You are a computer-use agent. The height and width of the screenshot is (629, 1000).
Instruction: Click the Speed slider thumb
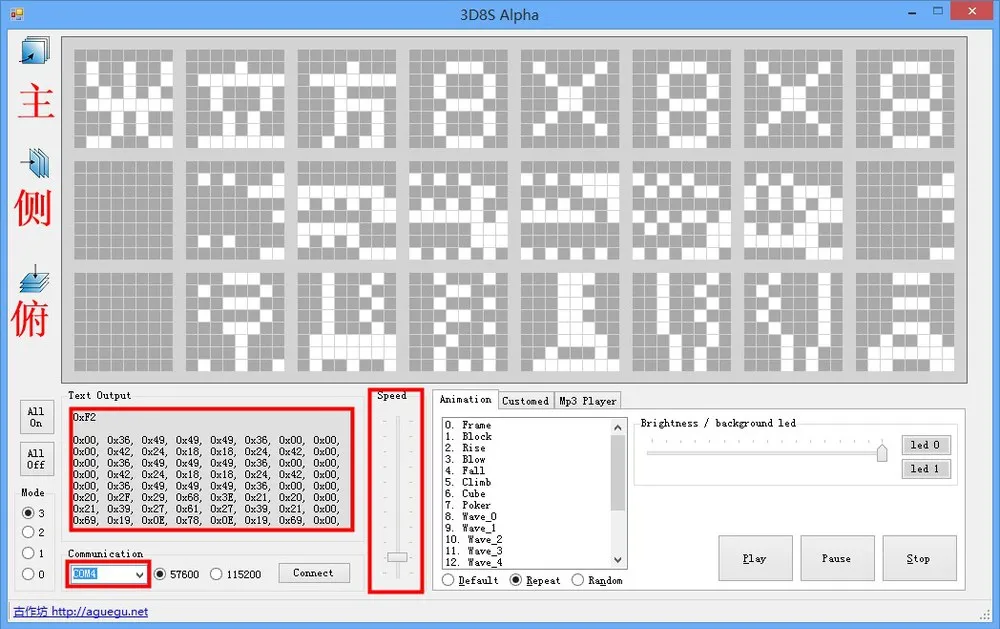[x=397, y=557]
